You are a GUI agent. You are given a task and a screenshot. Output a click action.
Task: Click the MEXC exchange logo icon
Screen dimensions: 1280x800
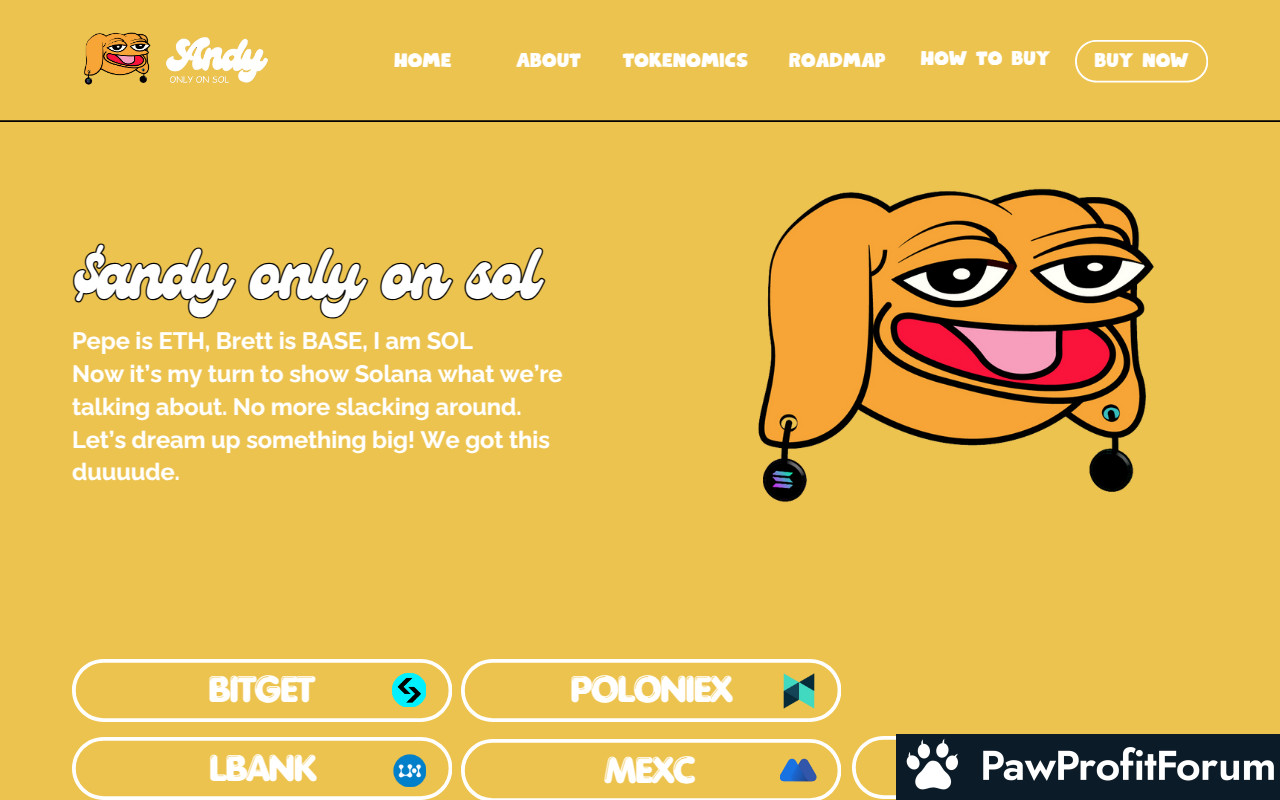[x=798, y=770]
